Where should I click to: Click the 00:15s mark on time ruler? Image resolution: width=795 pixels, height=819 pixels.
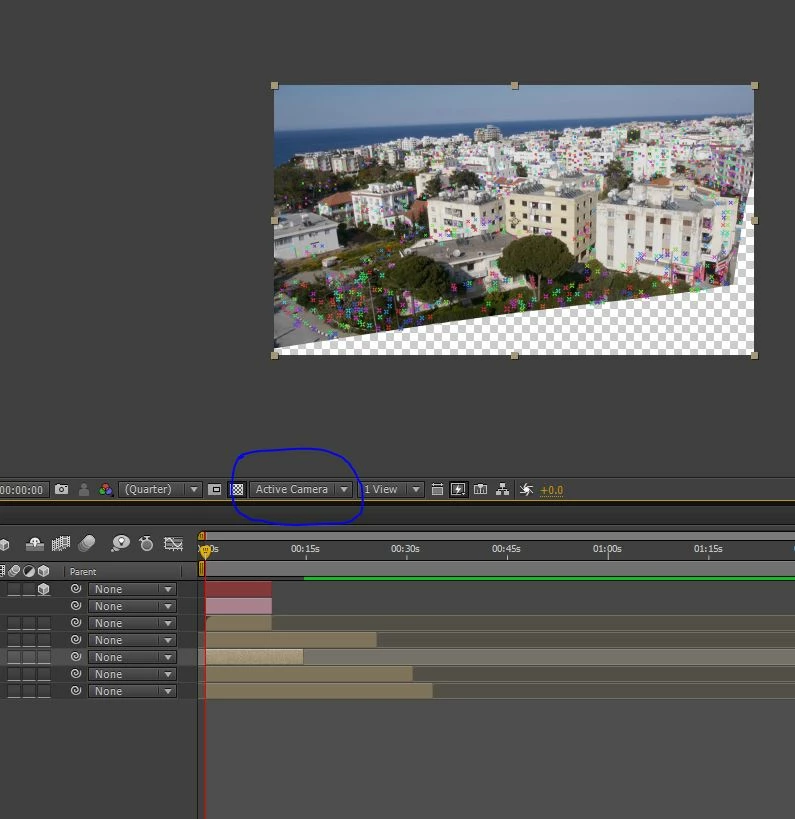click(x=305, y=548)
